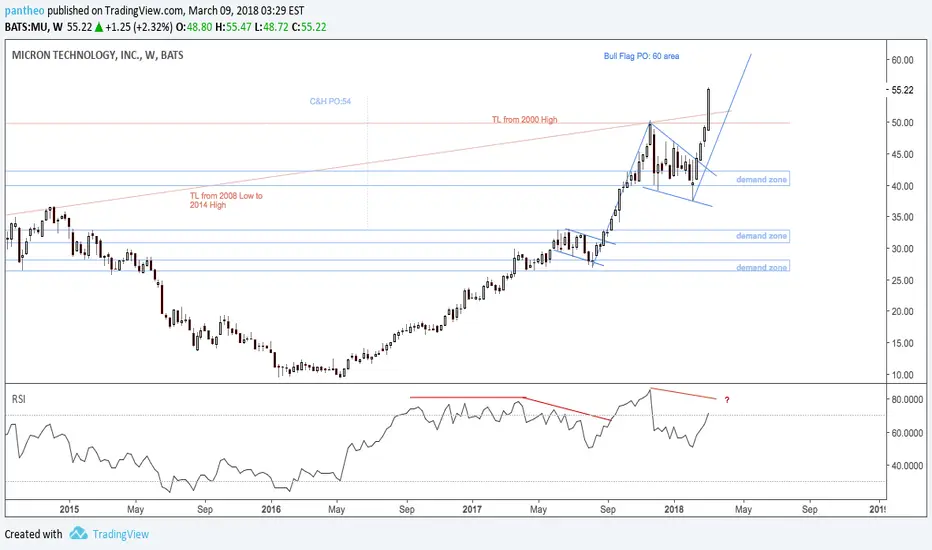Image resolution: width=932 pixels, height=550 pixels.
Task: Click the Created with text
Action: (33, 534)
